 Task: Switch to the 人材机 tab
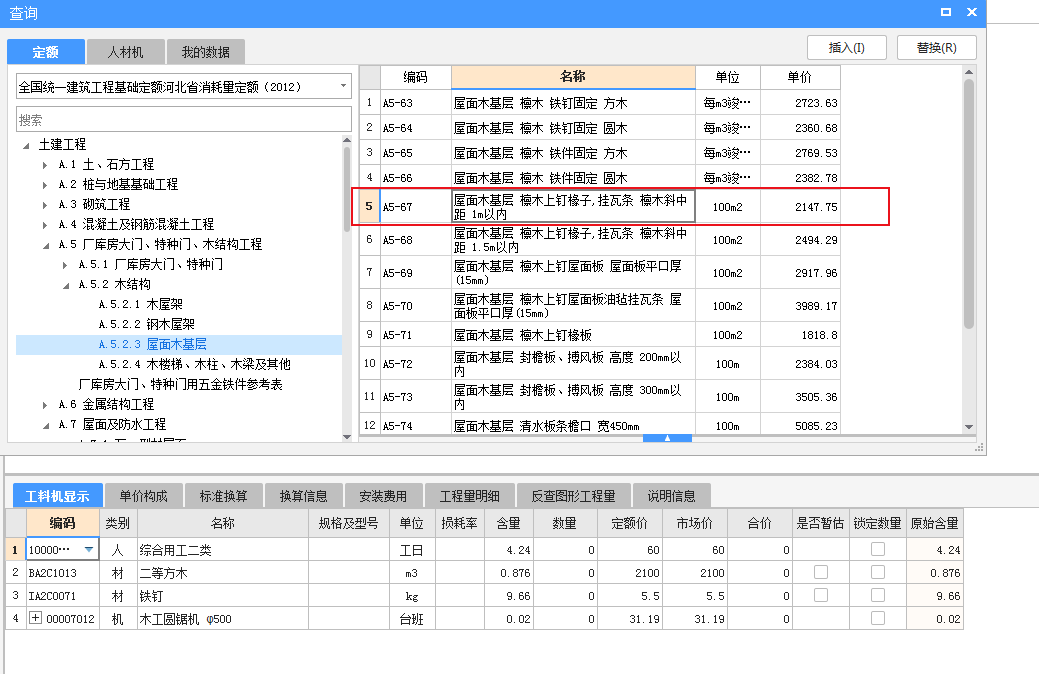pos(125,52)
